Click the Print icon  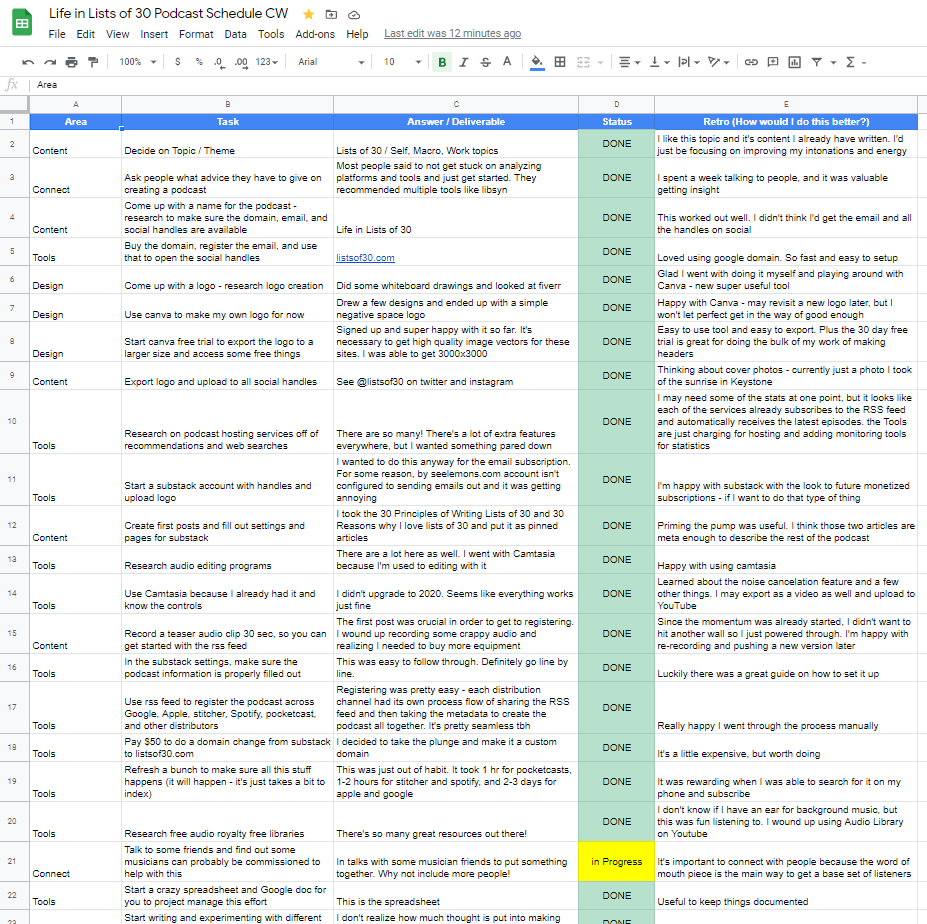coord(72,62)
